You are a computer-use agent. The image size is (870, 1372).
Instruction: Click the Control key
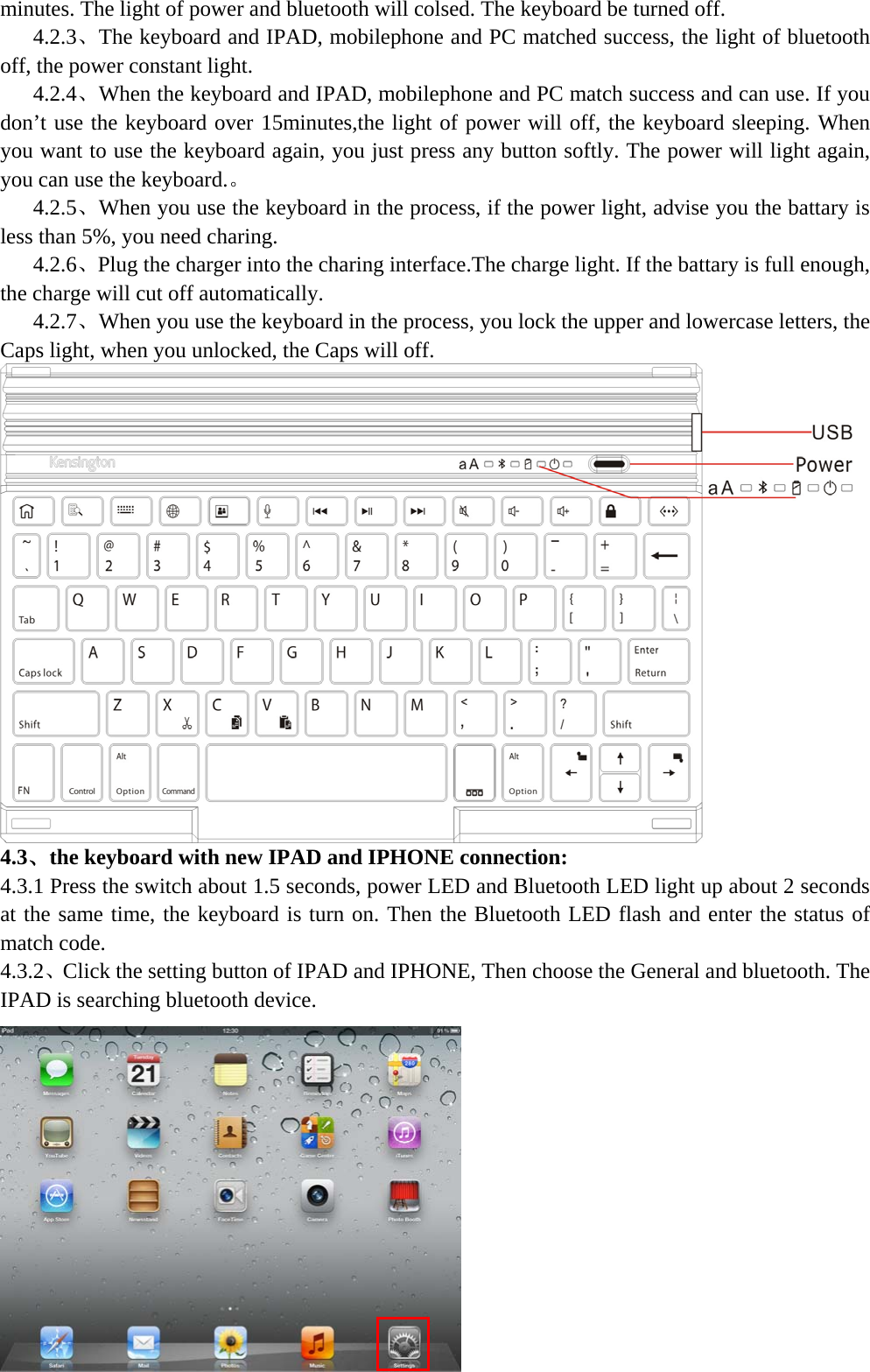[x=82, y=772]
